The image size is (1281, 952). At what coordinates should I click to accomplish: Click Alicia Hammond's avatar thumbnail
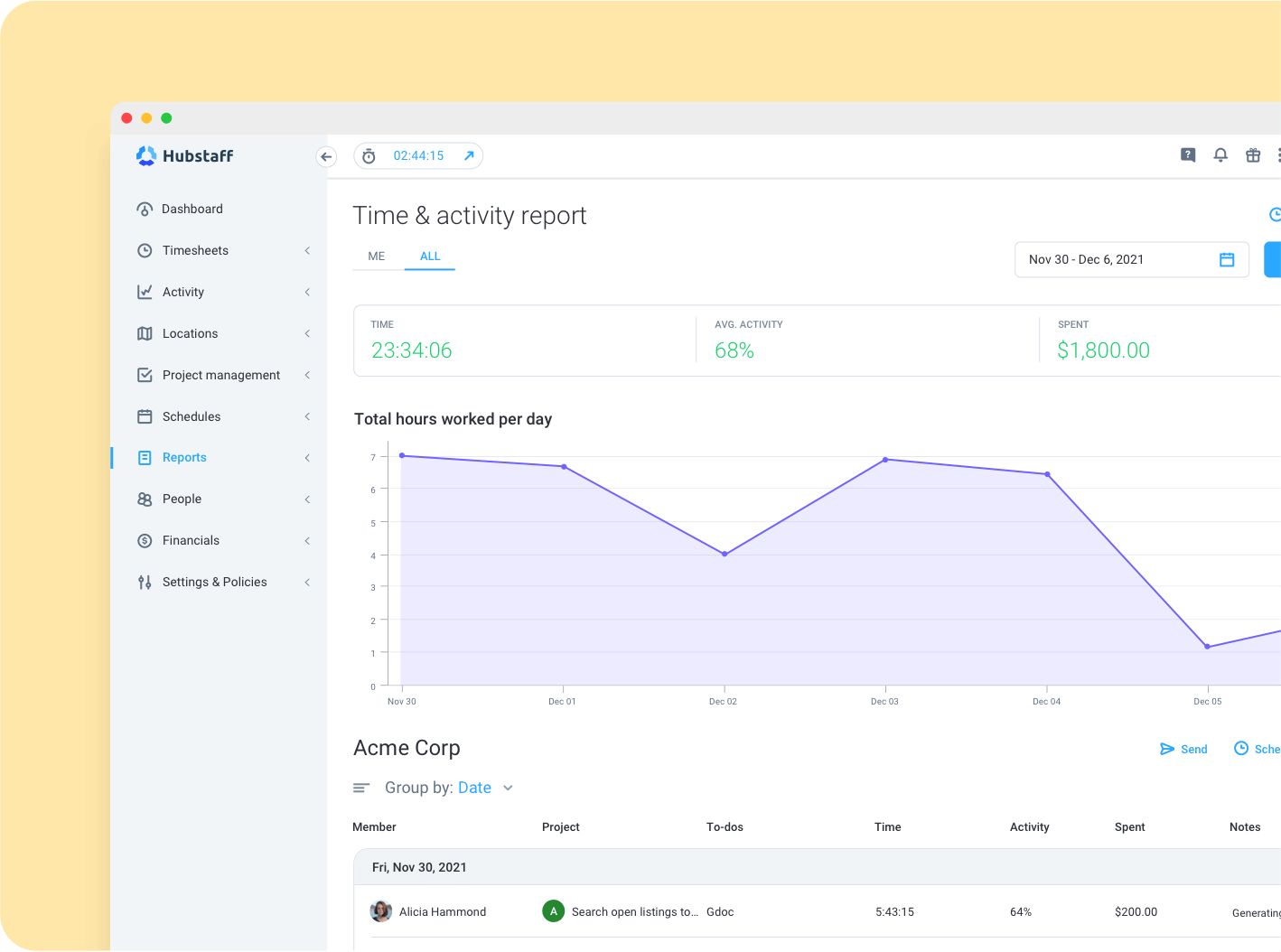pos(381,911)
